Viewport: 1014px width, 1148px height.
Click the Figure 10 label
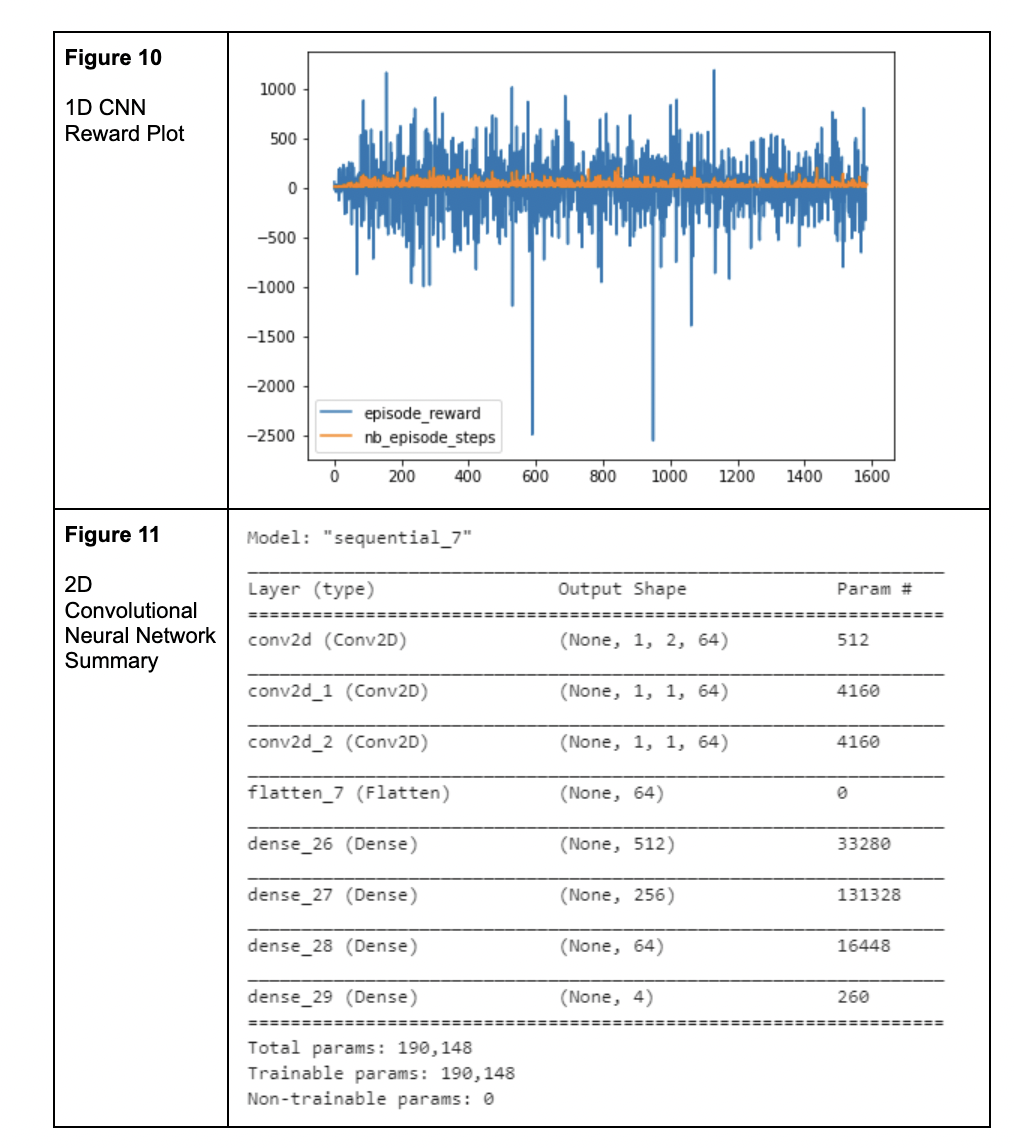(x=112, y=58)
